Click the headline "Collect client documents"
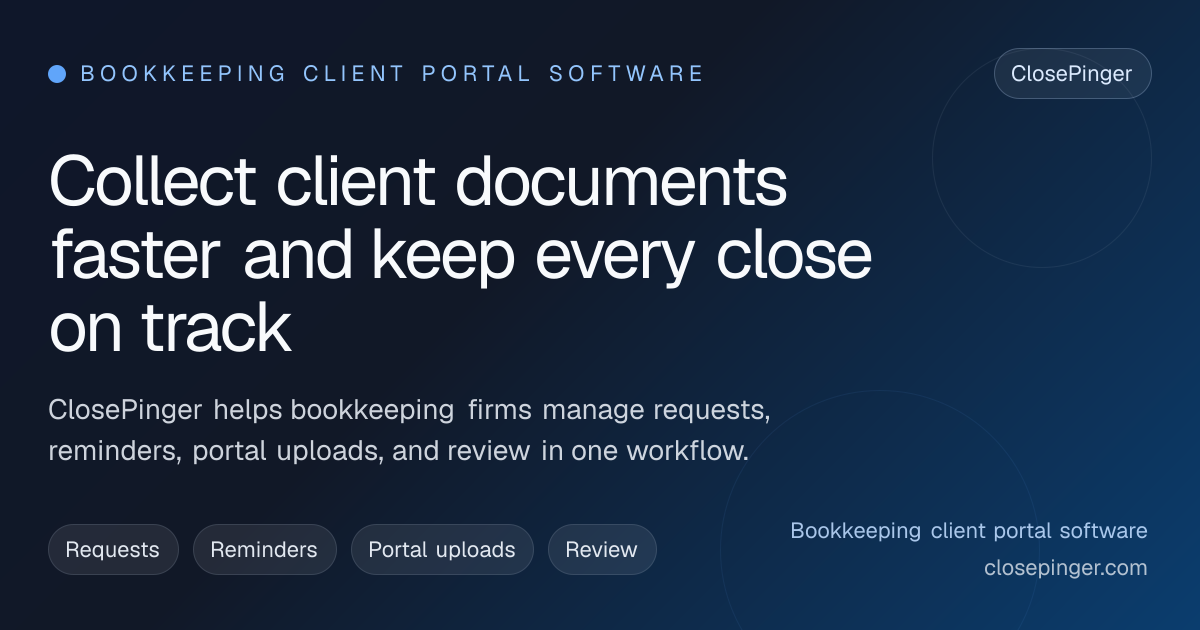 pyautogui.click(x=460, y=256)
